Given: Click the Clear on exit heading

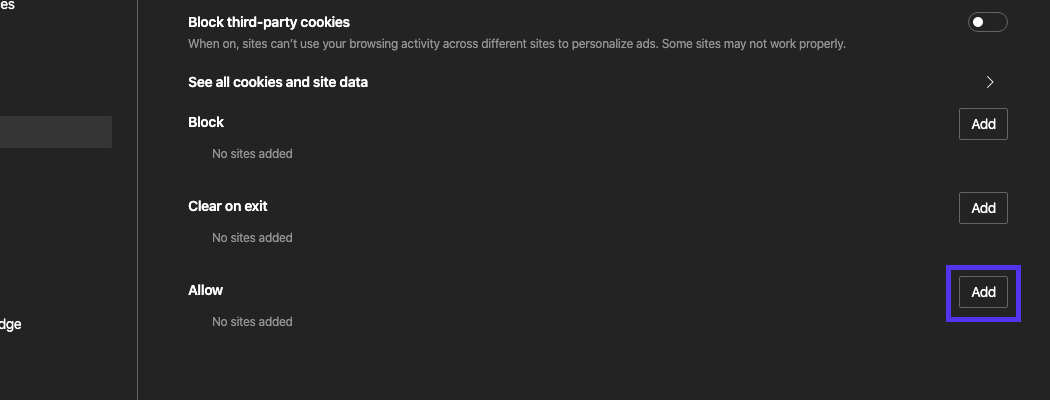Looking at the screenshot, I should [x=228, y=206].
